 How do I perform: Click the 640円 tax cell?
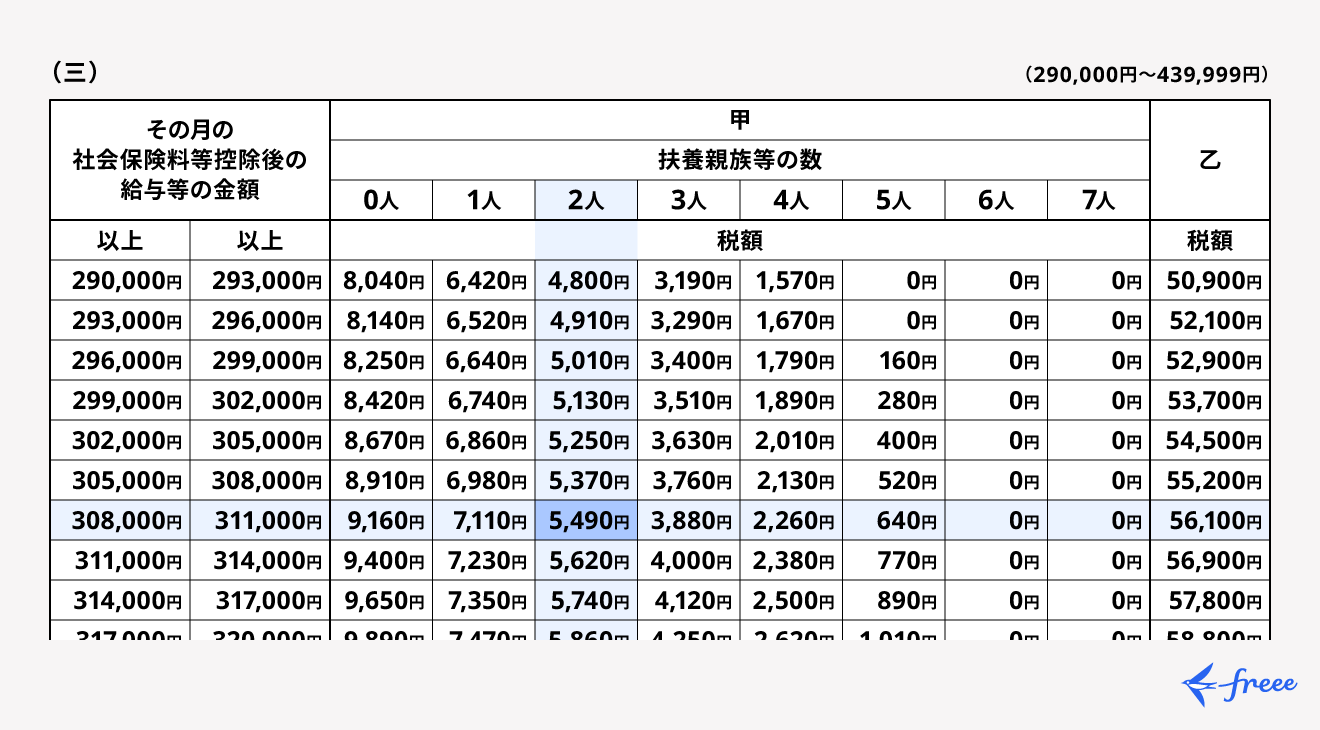(893, 520)
